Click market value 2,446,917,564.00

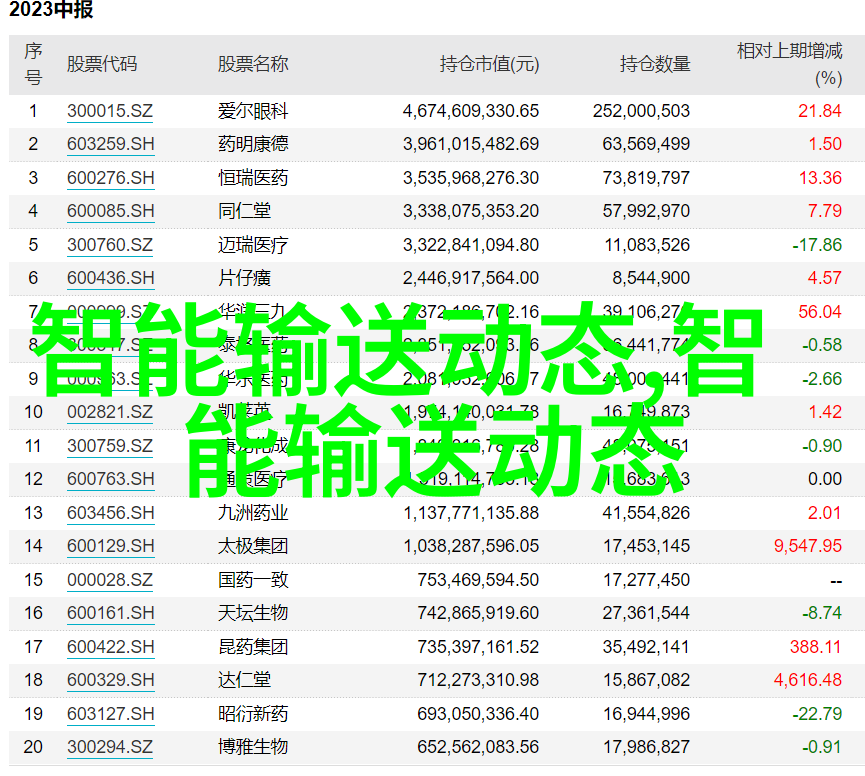pos(471,278)
